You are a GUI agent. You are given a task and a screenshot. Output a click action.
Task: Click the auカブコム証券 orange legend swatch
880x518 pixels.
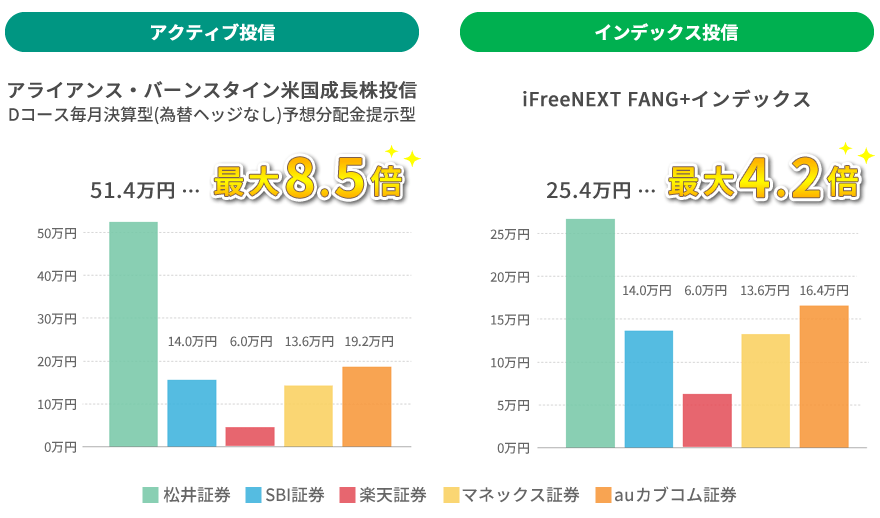pos(603,495)
